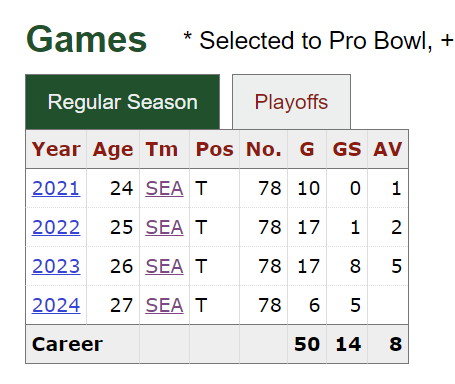
Task: Sort table by AV column header
Action: tap(388, 149)
